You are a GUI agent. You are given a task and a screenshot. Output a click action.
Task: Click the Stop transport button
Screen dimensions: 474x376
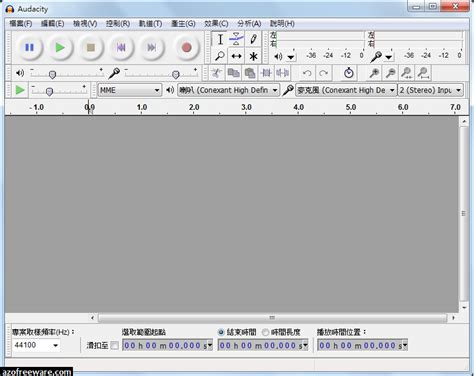pyautogui.click(x=91, y=48)
